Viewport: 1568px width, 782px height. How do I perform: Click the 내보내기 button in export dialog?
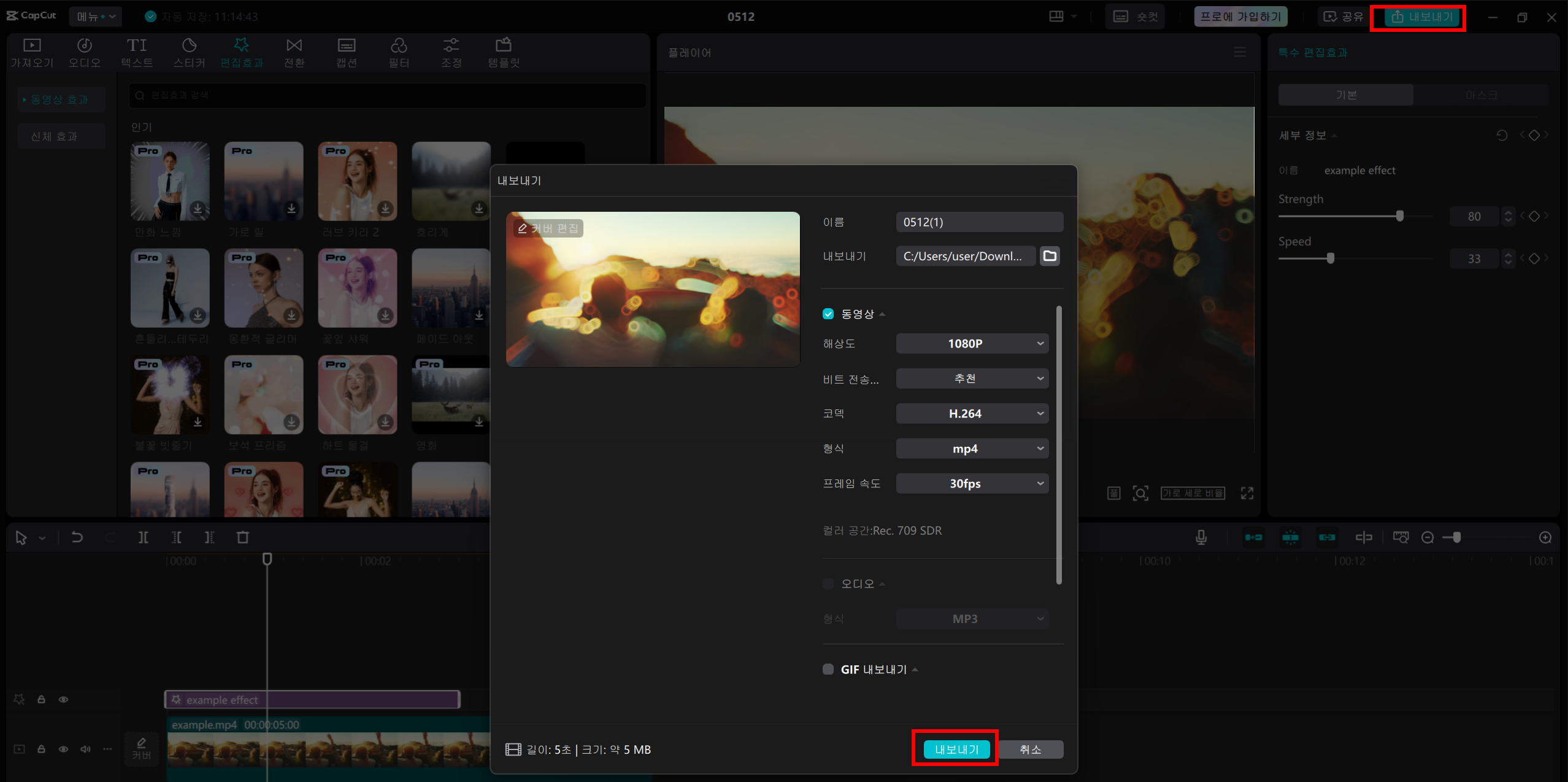pyautogui.click(x=956, y=749)
